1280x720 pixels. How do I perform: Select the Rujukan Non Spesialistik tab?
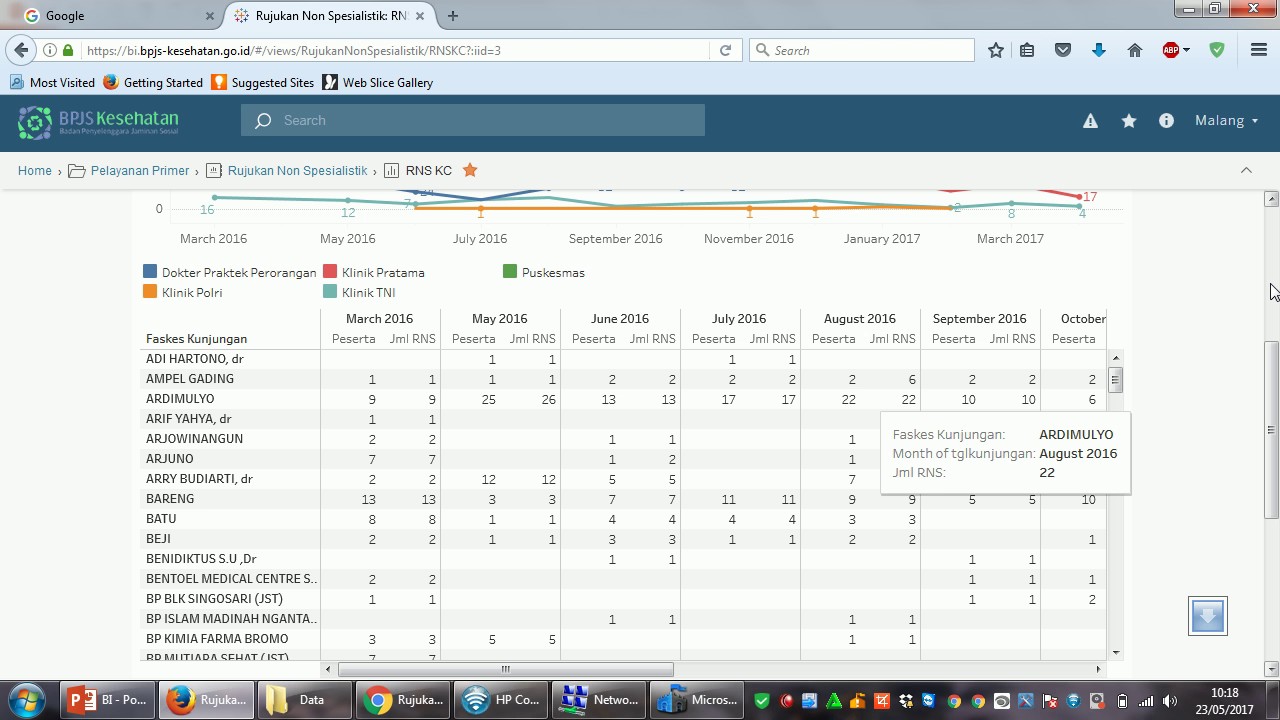pos(330,16)
